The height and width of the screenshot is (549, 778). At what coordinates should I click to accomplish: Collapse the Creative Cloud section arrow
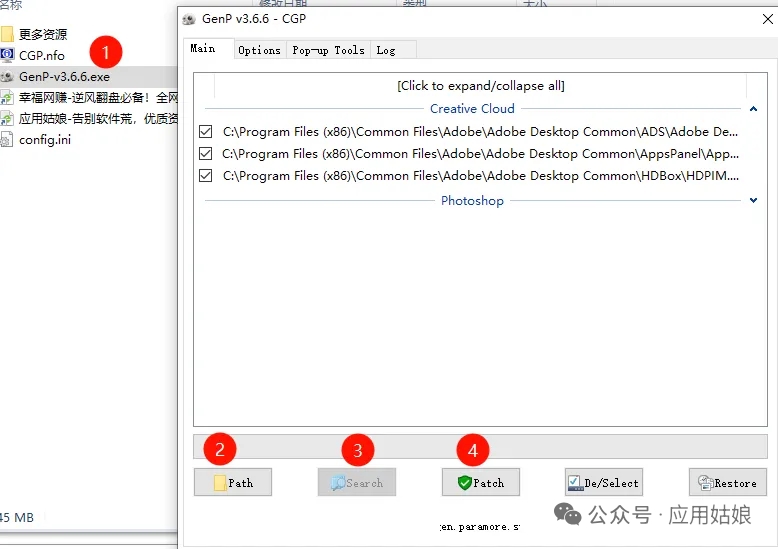click(x=753, y=109)
